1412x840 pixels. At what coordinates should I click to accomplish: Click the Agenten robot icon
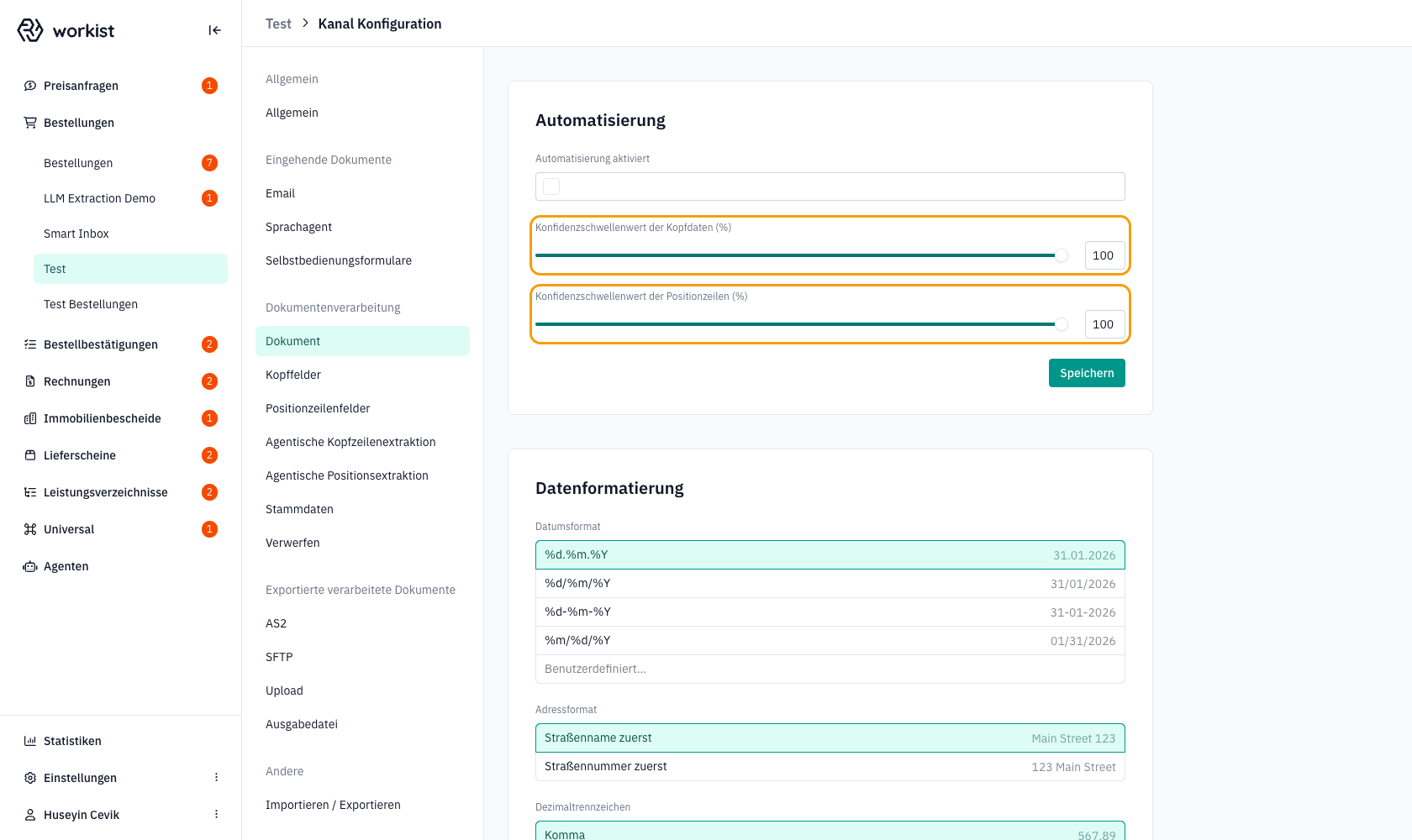(x=30, y=566)
